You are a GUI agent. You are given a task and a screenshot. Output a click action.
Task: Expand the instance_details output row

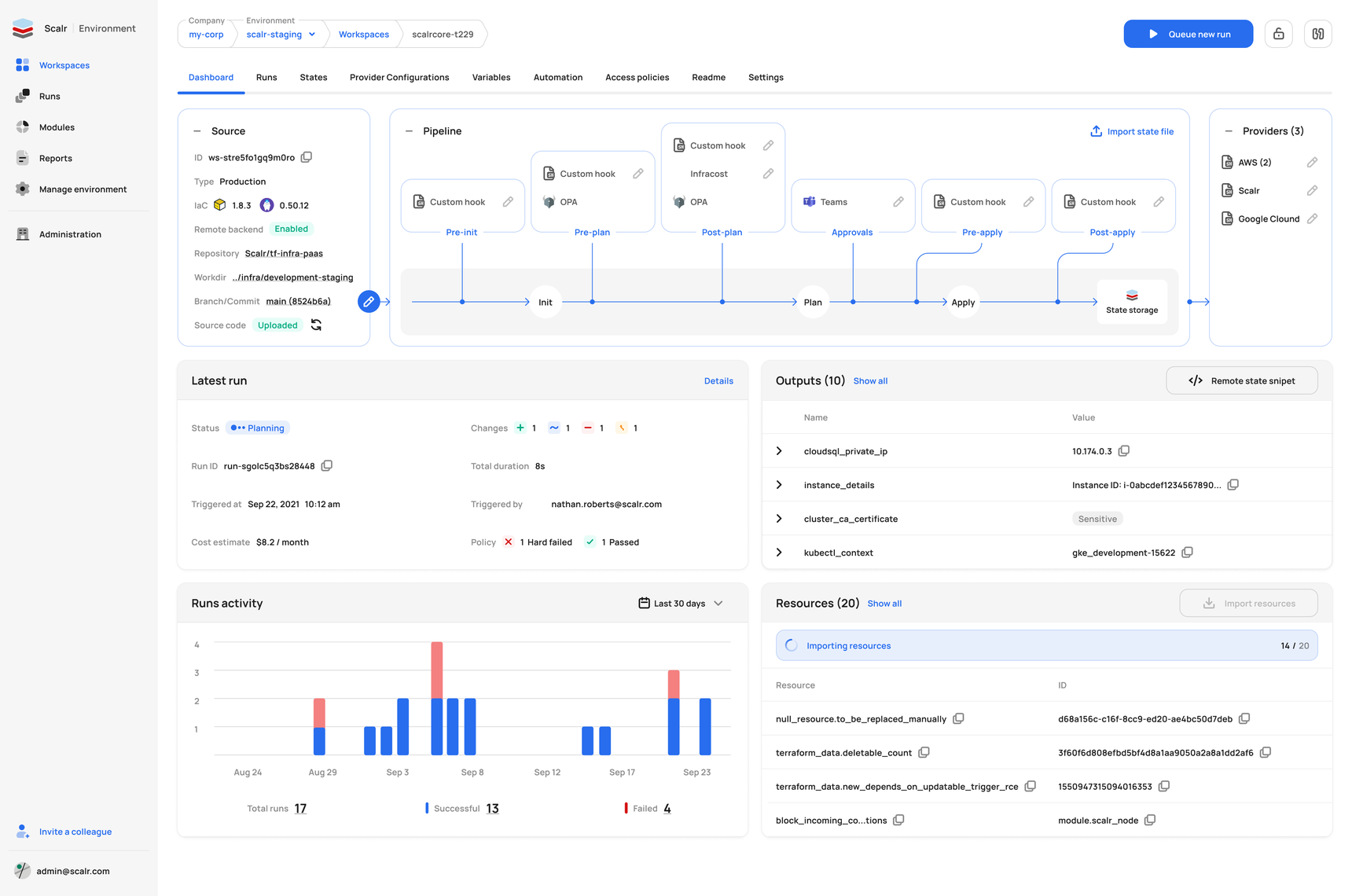[779, 485]
